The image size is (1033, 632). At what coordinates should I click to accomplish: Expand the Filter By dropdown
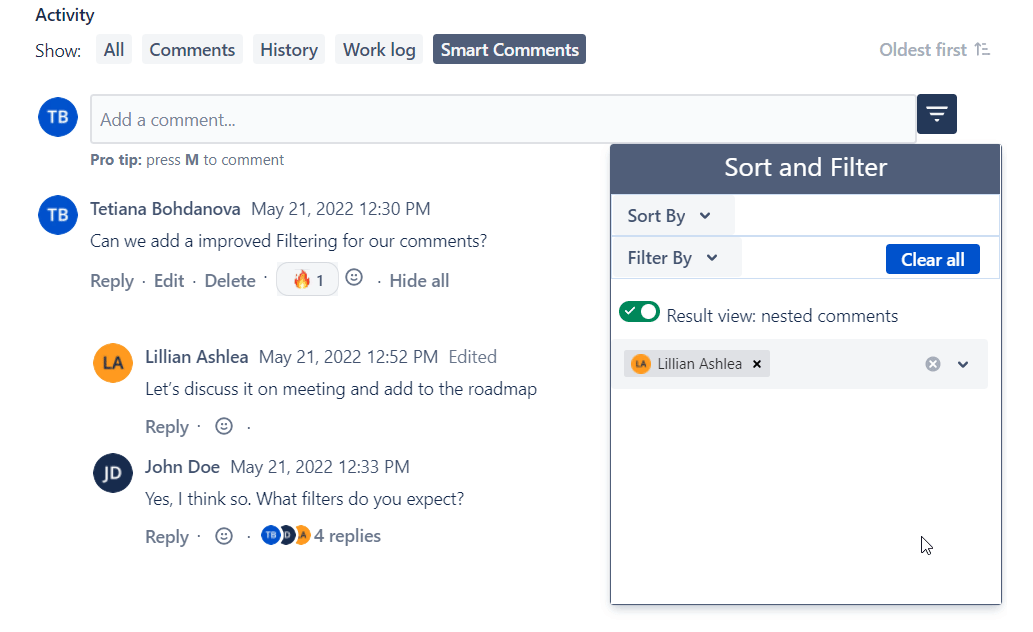[x=673, y=258]
